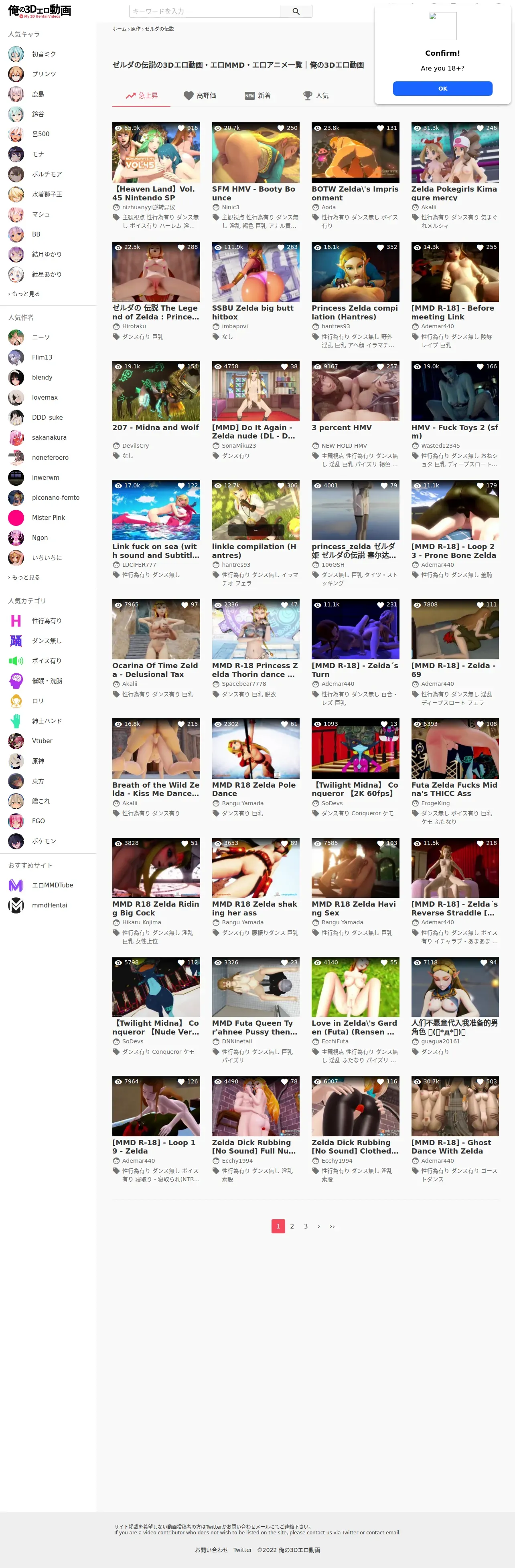Viewport: 515px width, 1568px height.
Task: Open author piconano-femto in sidebar
Action: (49, 498)
